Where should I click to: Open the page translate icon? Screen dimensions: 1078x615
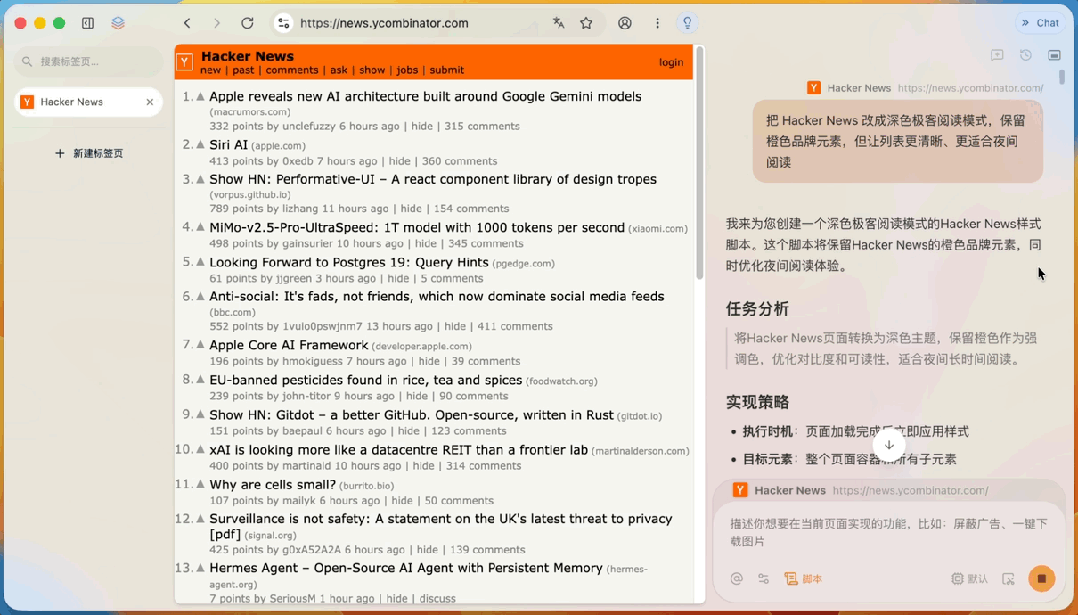tap(558, 23)
